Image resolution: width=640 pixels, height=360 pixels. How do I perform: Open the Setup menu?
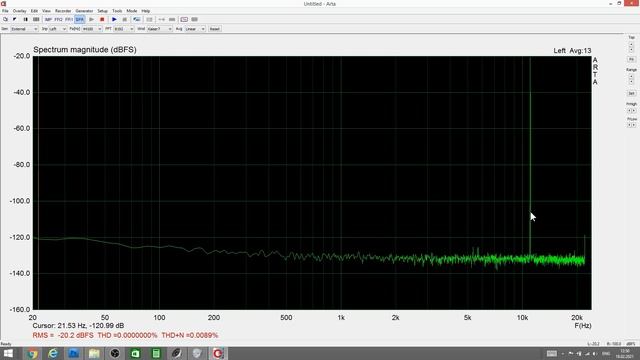[102, 11]
